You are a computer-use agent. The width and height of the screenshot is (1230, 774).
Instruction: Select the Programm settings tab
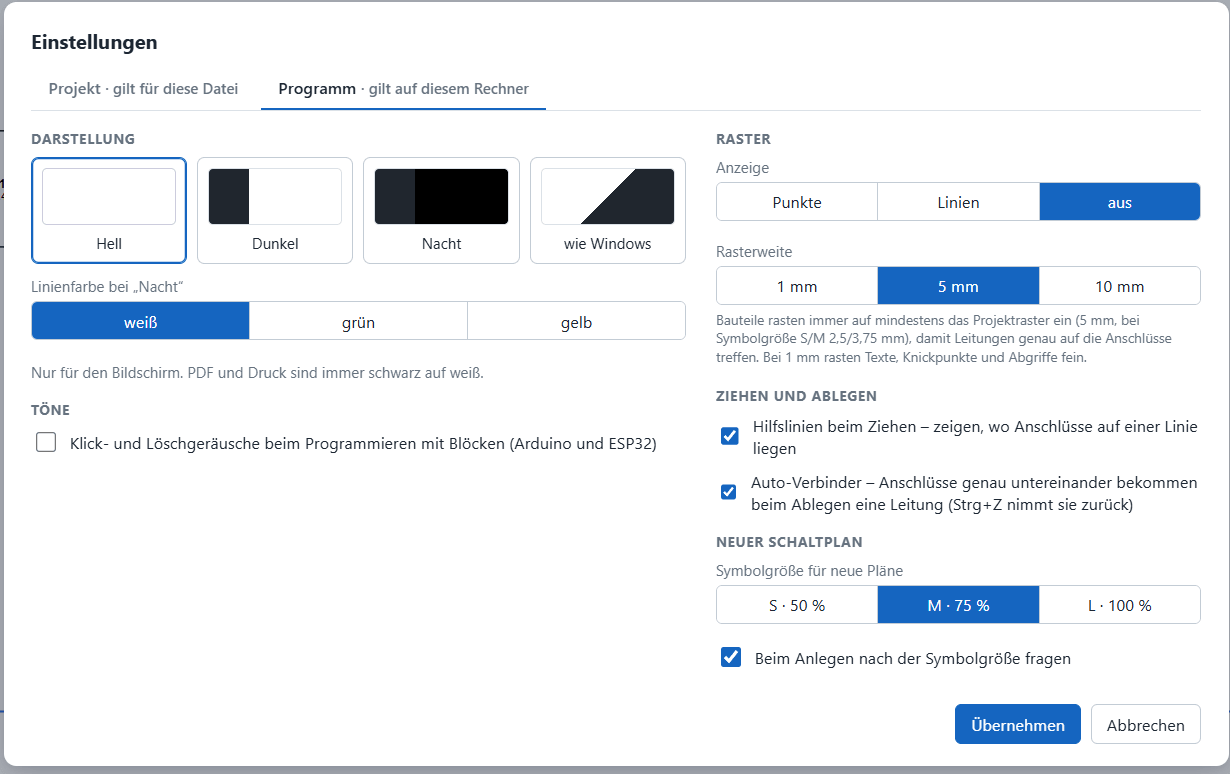point(403,89)
